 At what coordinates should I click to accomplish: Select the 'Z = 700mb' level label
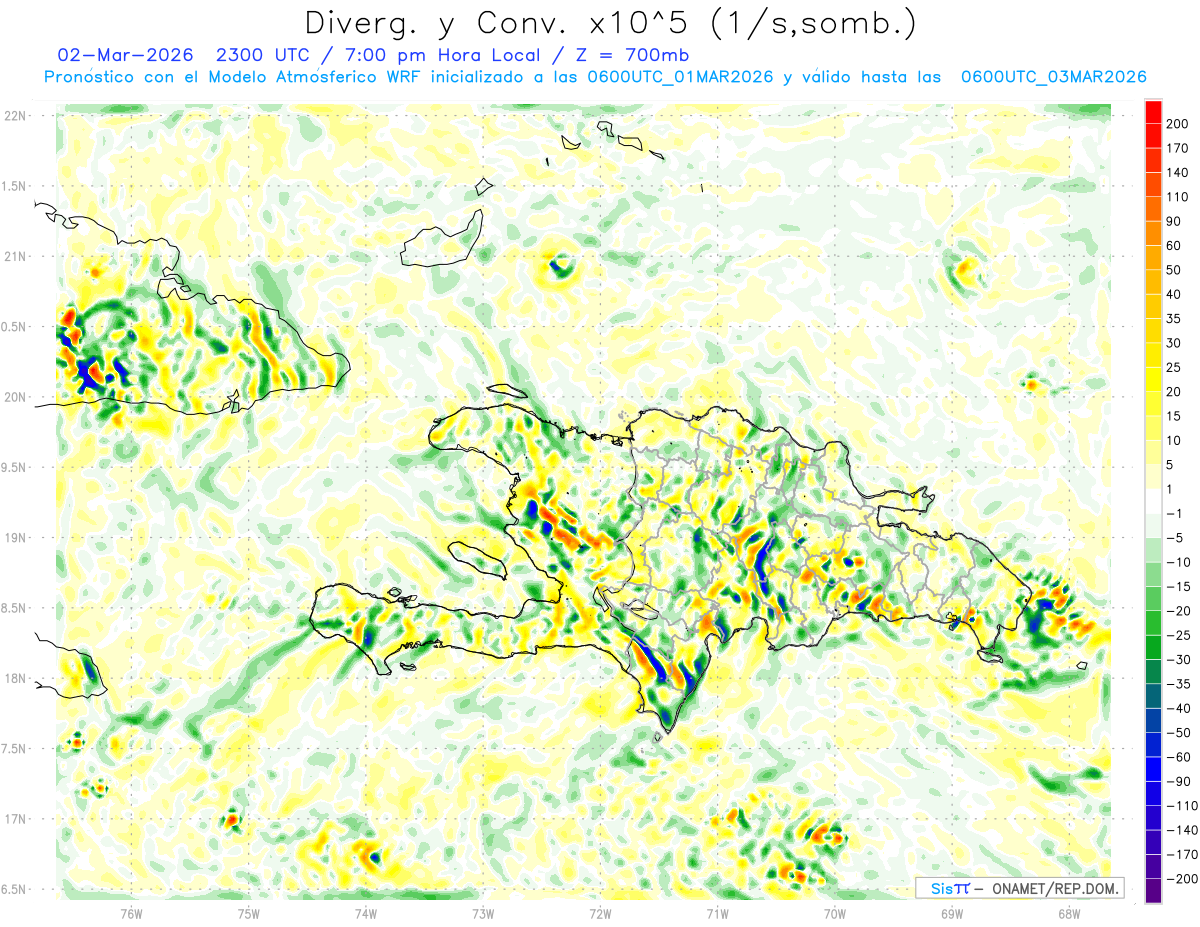[632, 55]
